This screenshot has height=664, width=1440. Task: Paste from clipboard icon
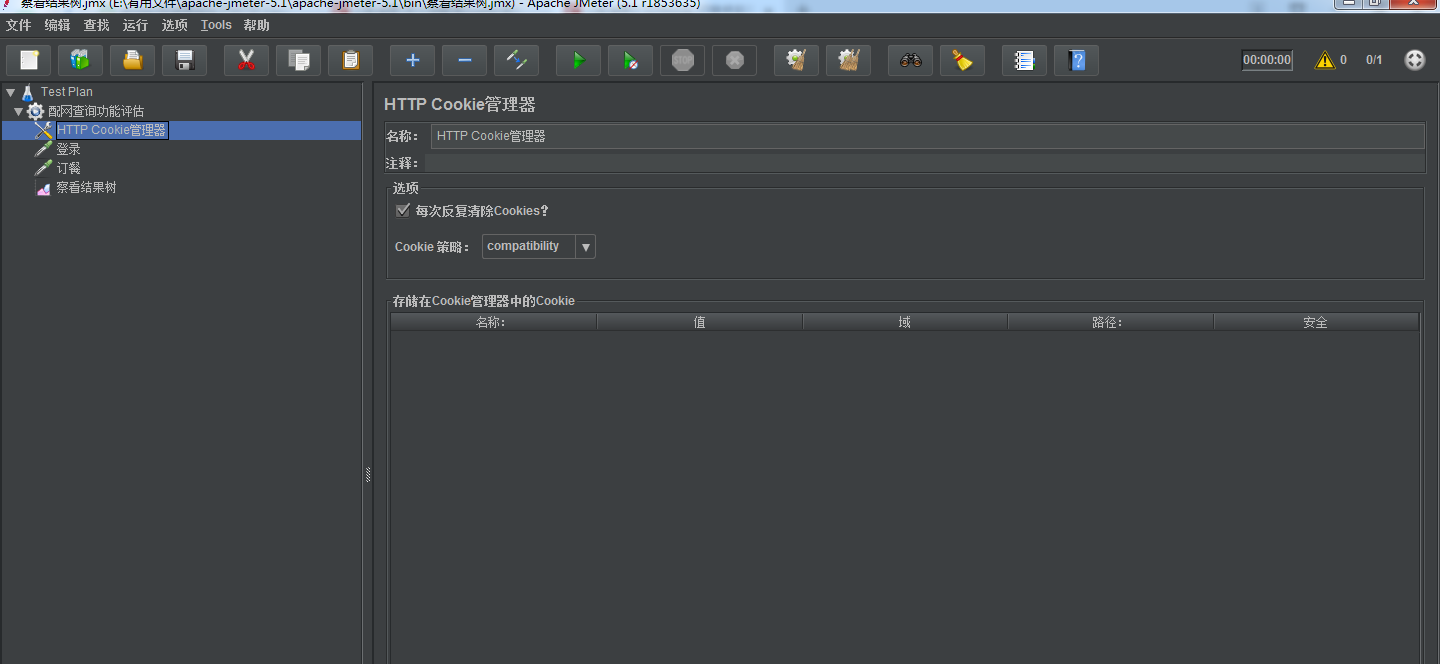(x=350, y=60)
